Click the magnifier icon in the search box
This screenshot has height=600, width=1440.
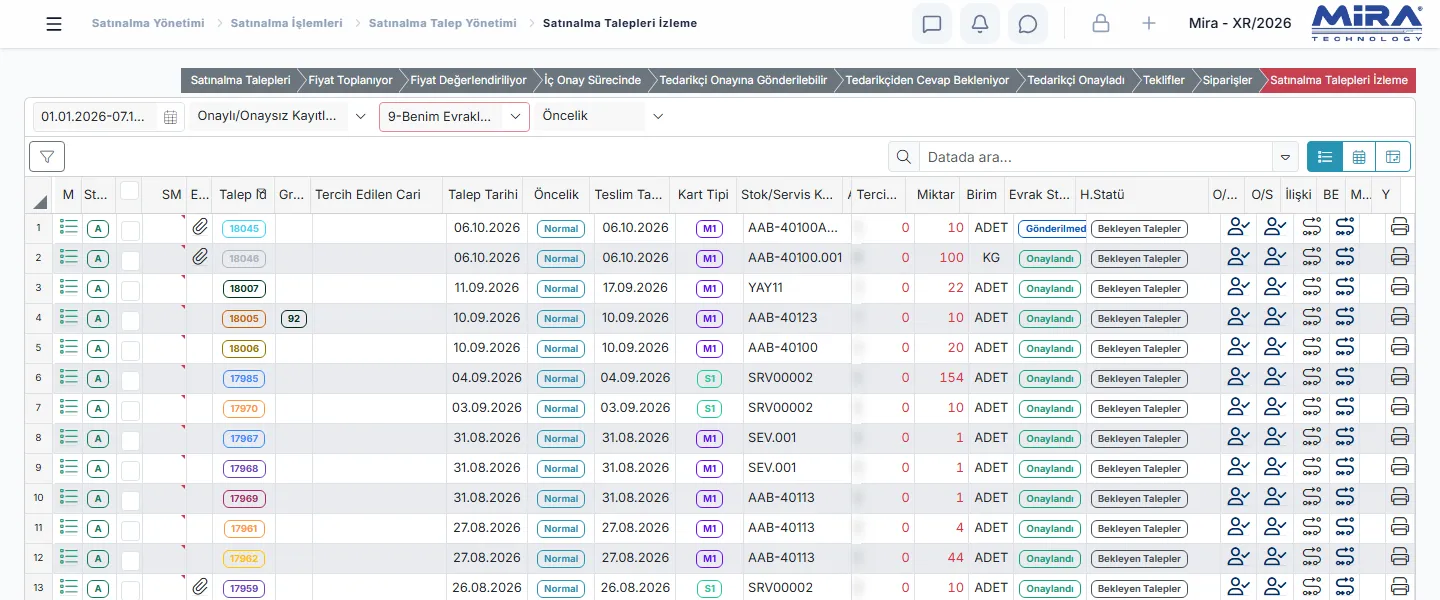click(904, 157)
